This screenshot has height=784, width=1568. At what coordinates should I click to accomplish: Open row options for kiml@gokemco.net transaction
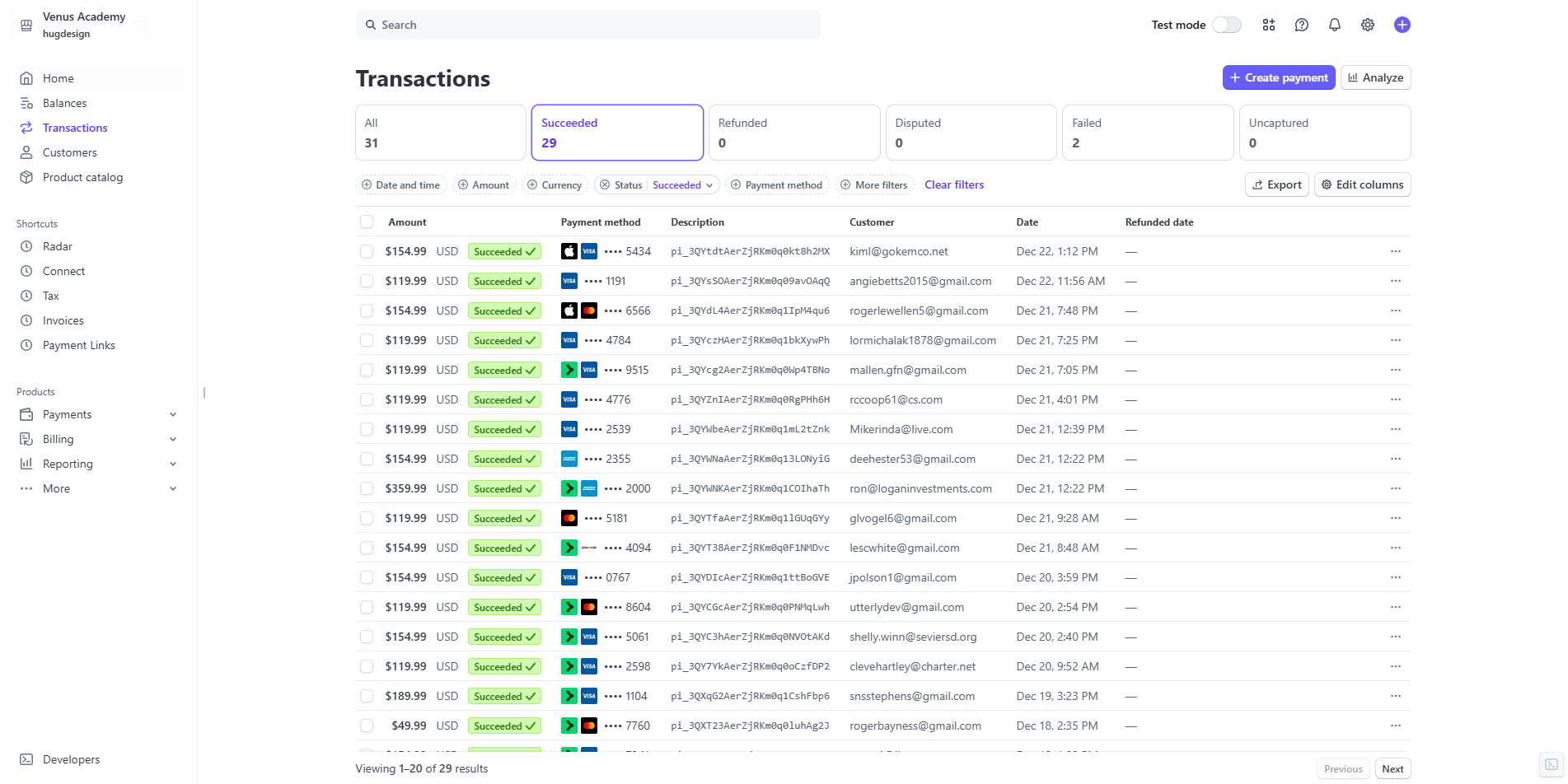pos(1396,251)
